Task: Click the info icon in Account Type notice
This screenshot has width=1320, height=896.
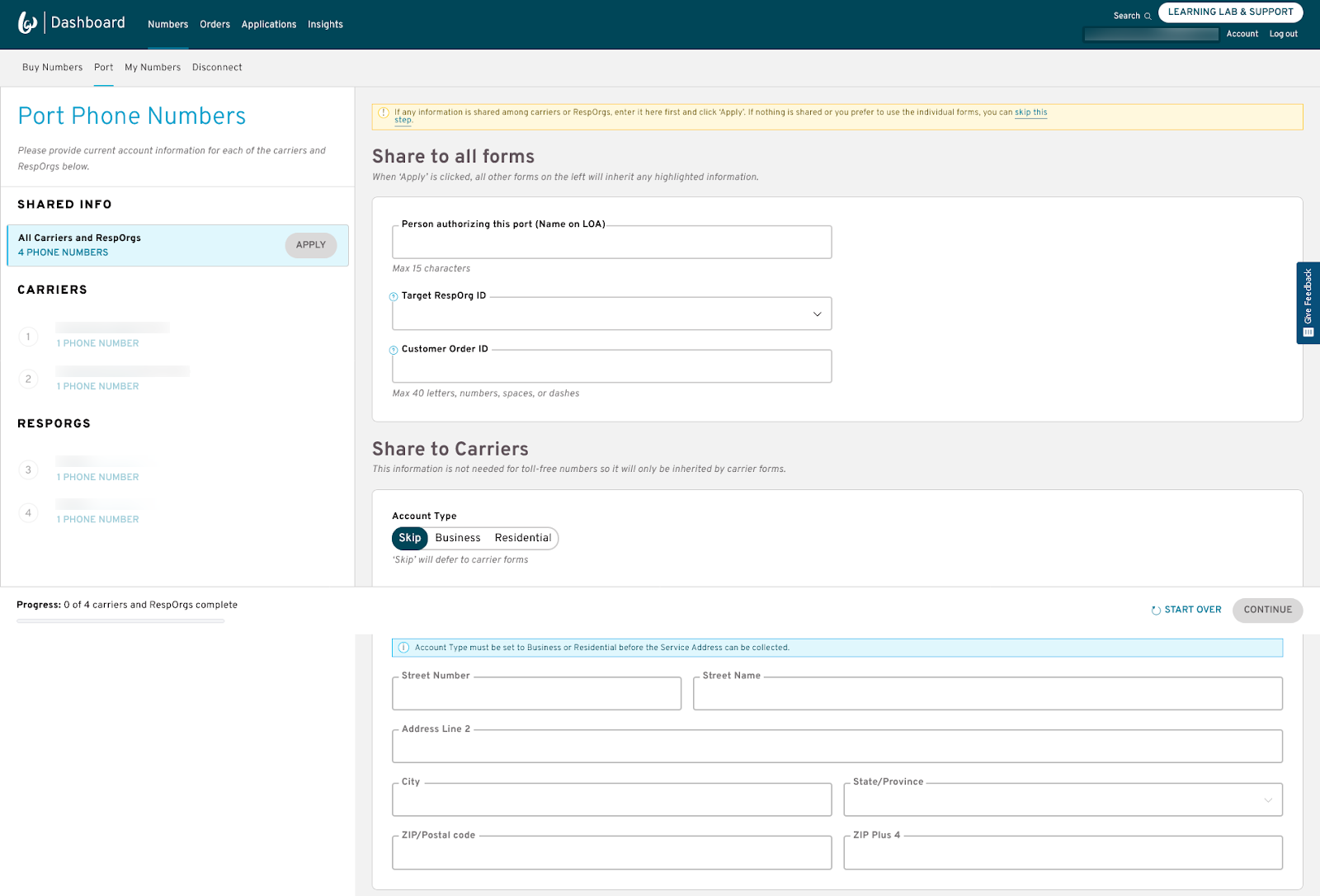Action: click(x=403, y=648)
